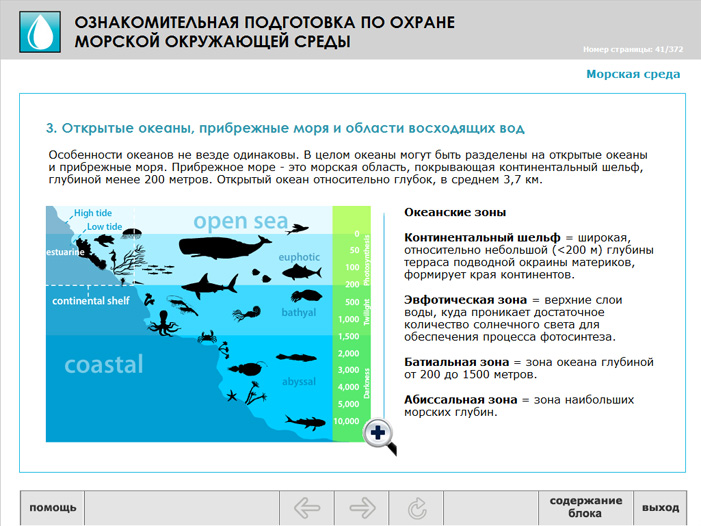Click the whale silhouette in diagram
Screen dimensions: 701x526
(224, 247)
